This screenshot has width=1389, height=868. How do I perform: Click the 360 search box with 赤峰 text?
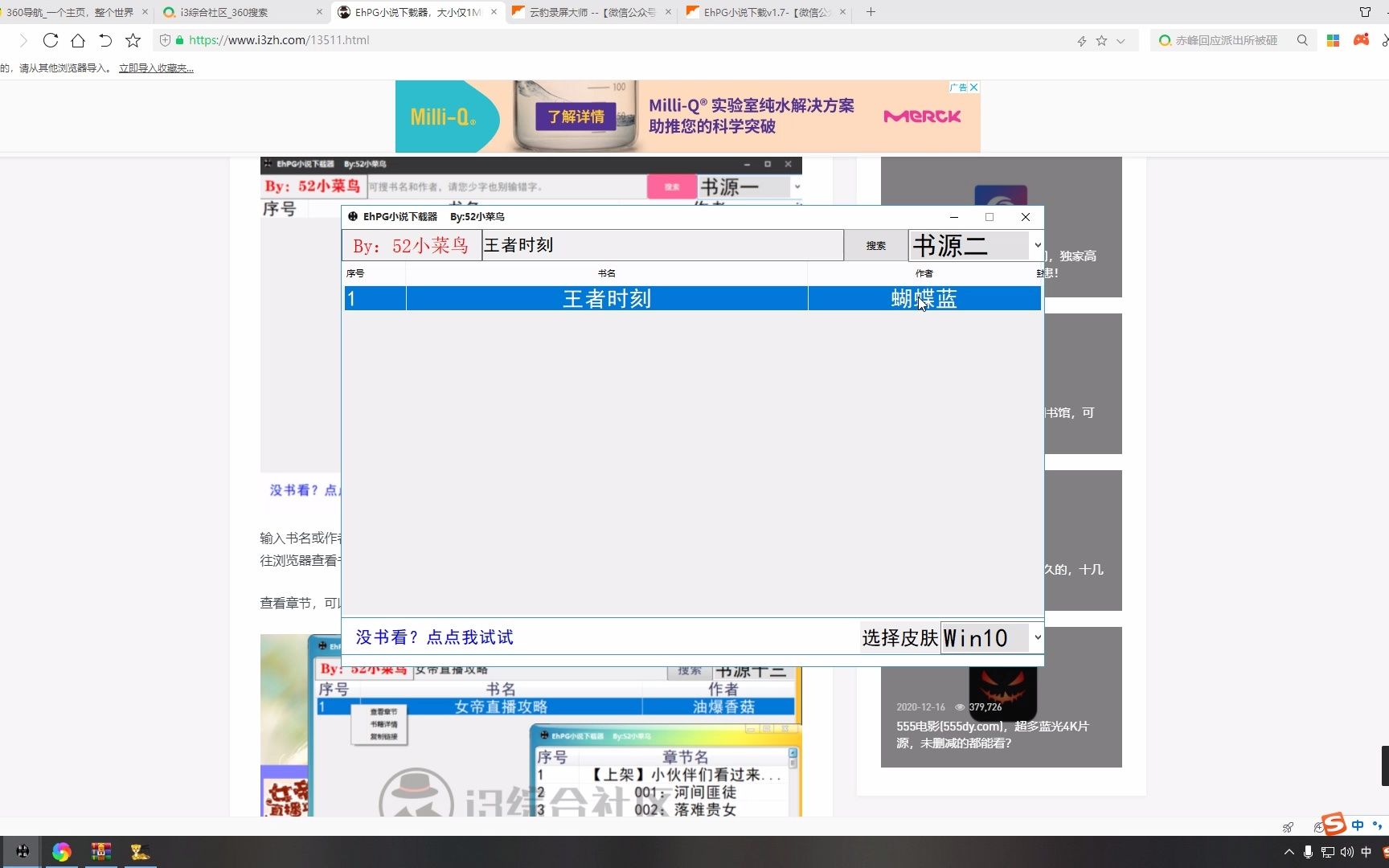(x=1227, y=40)
